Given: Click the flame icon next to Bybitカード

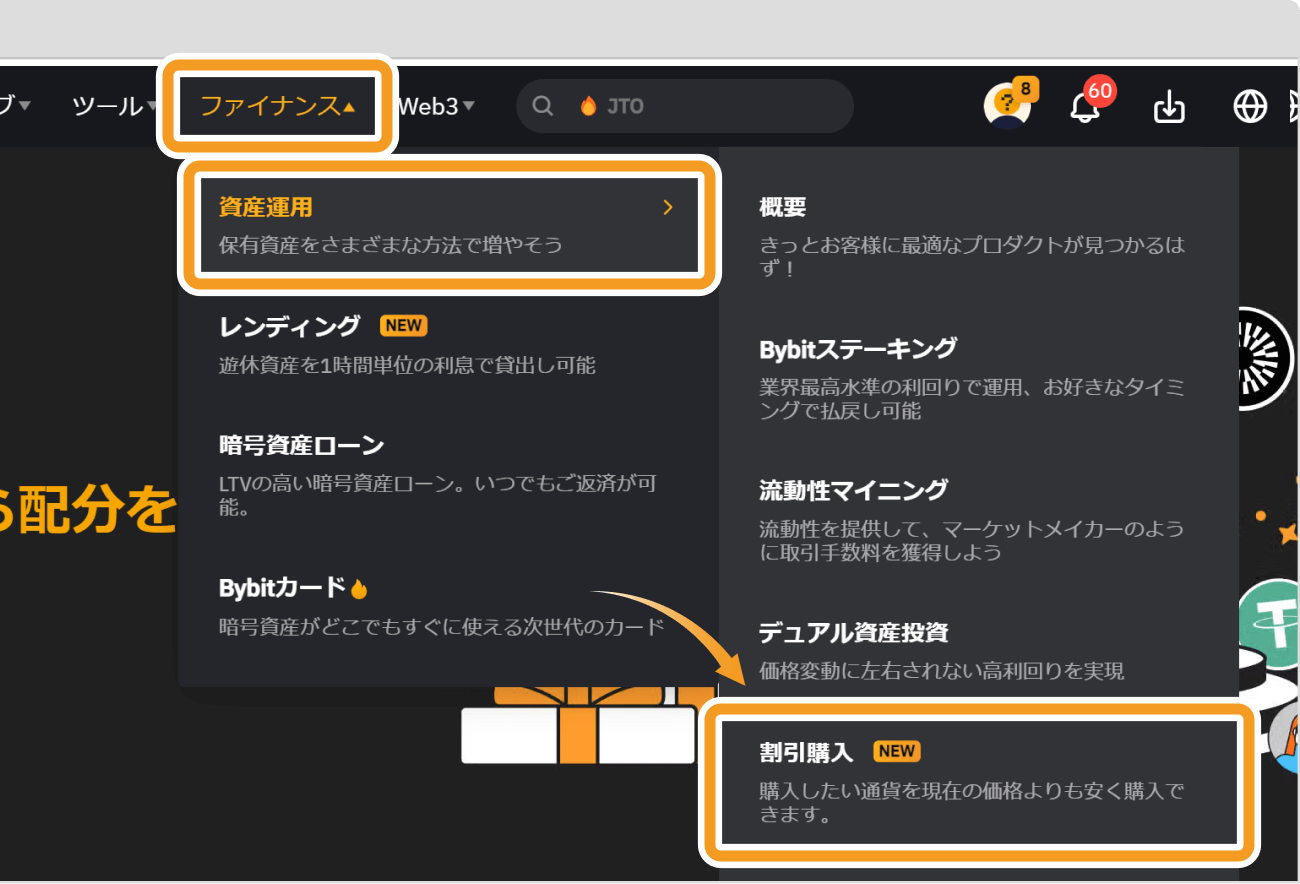Looking at the screenshot, I should tap(360, 589).
